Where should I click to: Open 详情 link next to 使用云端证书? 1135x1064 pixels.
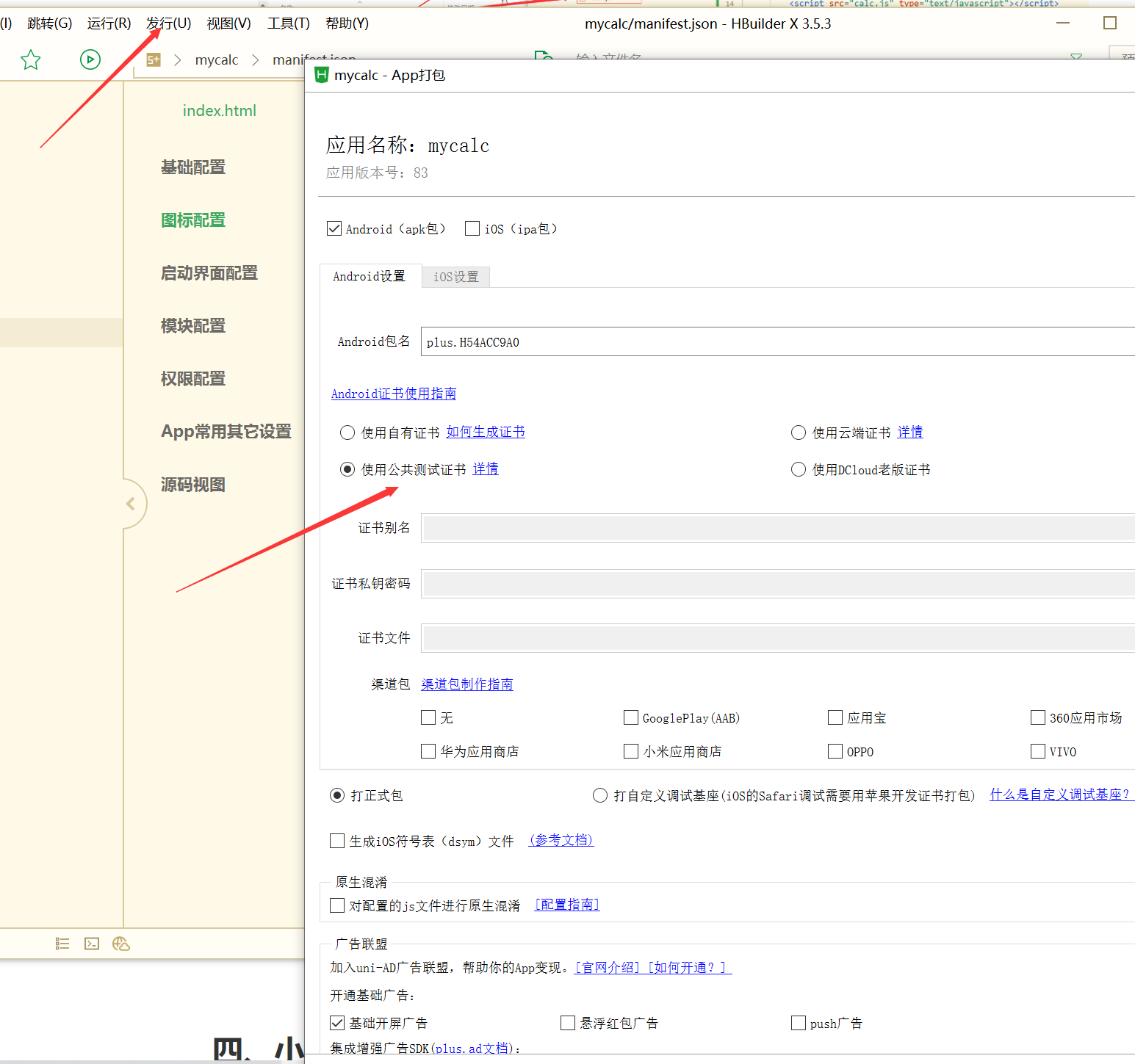click(910, 432)
